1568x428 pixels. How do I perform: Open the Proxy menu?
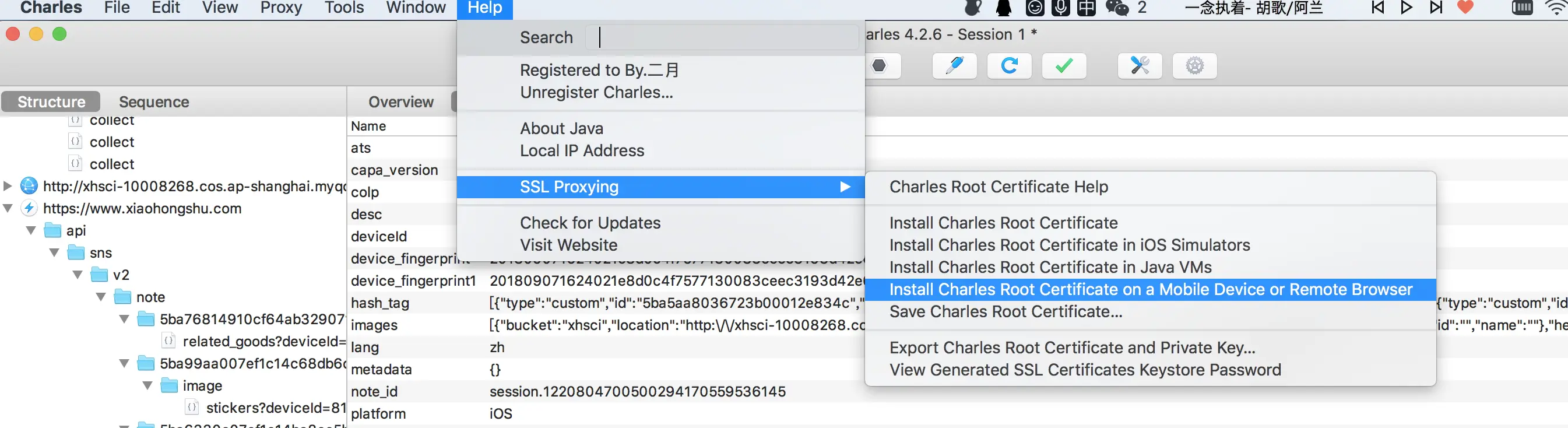point(281,8)
